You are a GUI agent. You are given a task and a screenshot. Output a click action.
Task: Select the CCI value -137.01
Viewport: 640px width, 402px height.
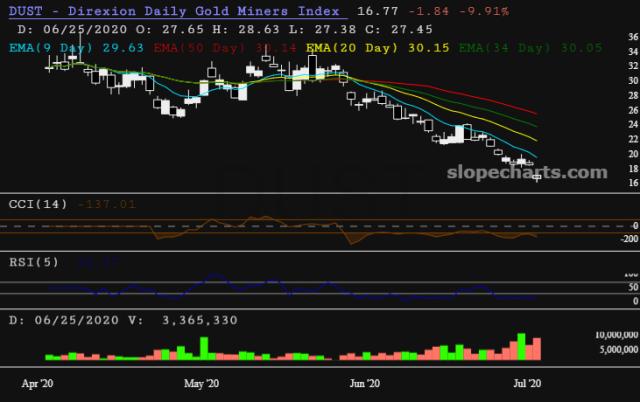[x=107, y=204]
